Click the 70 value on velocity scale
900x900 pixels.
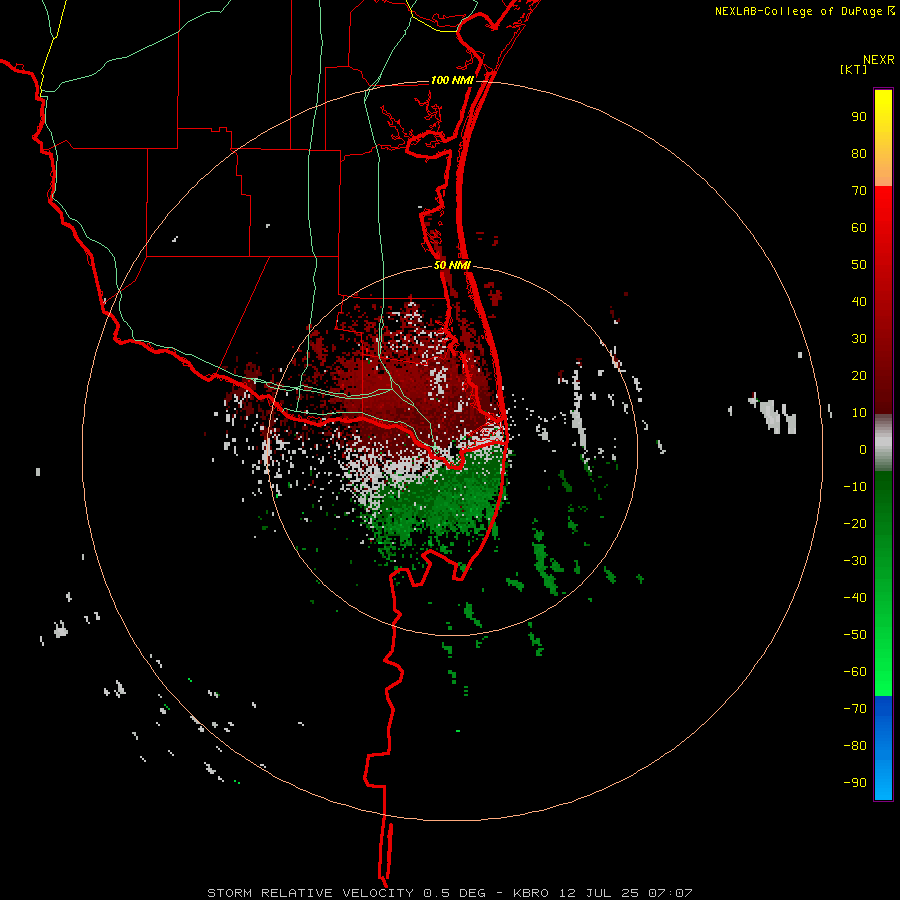point(859,191)
